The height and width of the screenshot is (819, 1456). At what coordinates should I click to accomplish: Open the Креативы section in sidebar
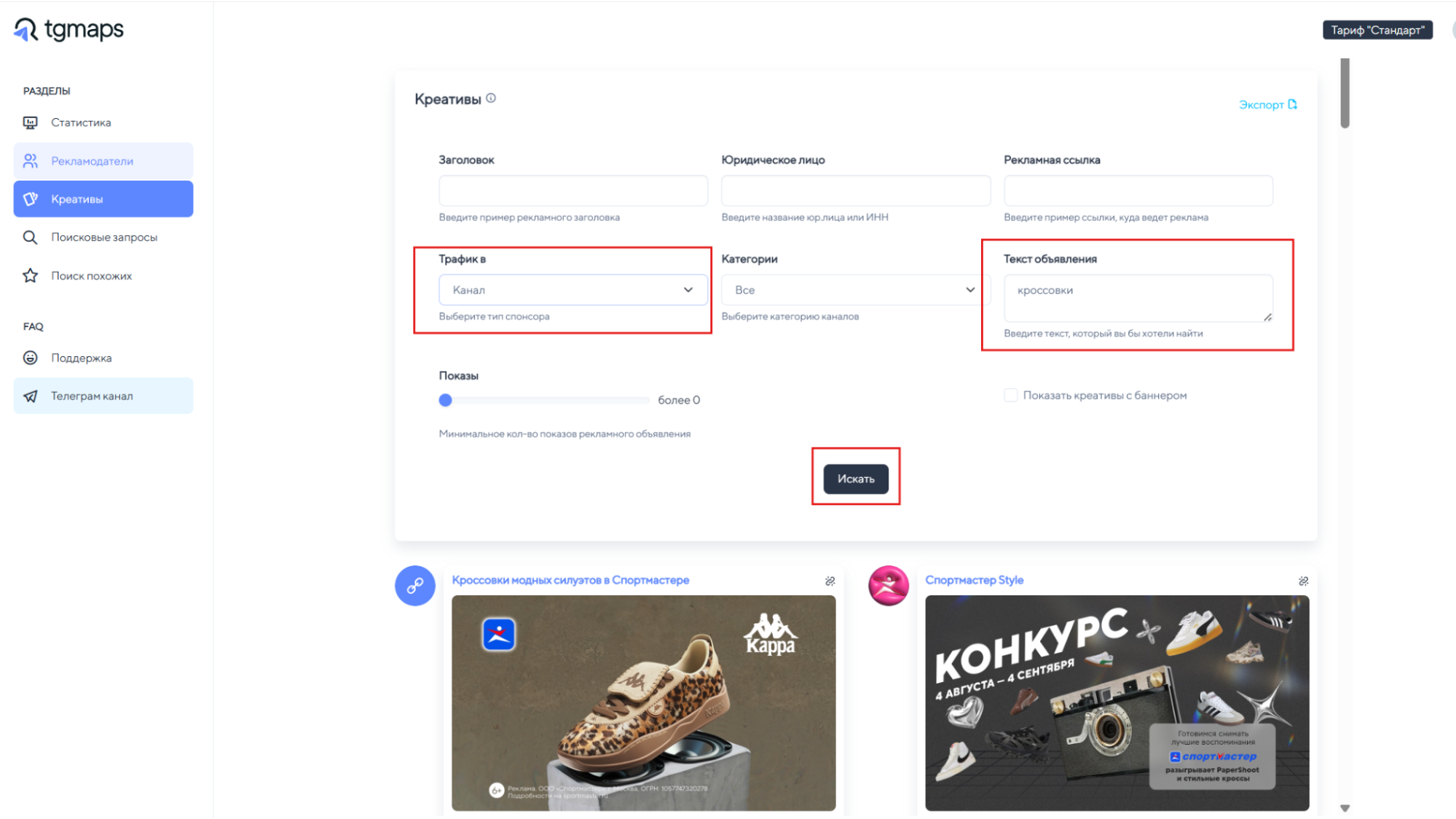click(x=103, y=199)
